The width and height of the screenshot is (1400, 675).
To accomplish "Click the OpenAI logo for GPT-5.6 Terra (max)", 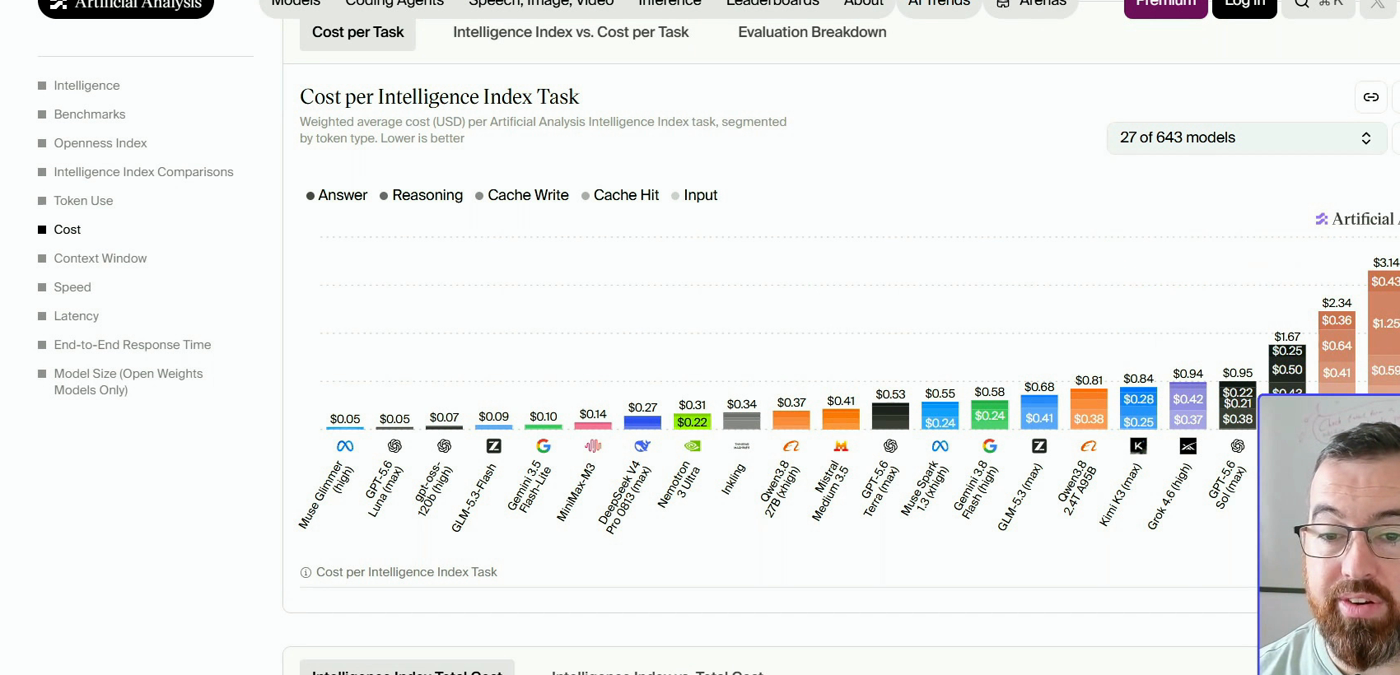I will point(890,446).
